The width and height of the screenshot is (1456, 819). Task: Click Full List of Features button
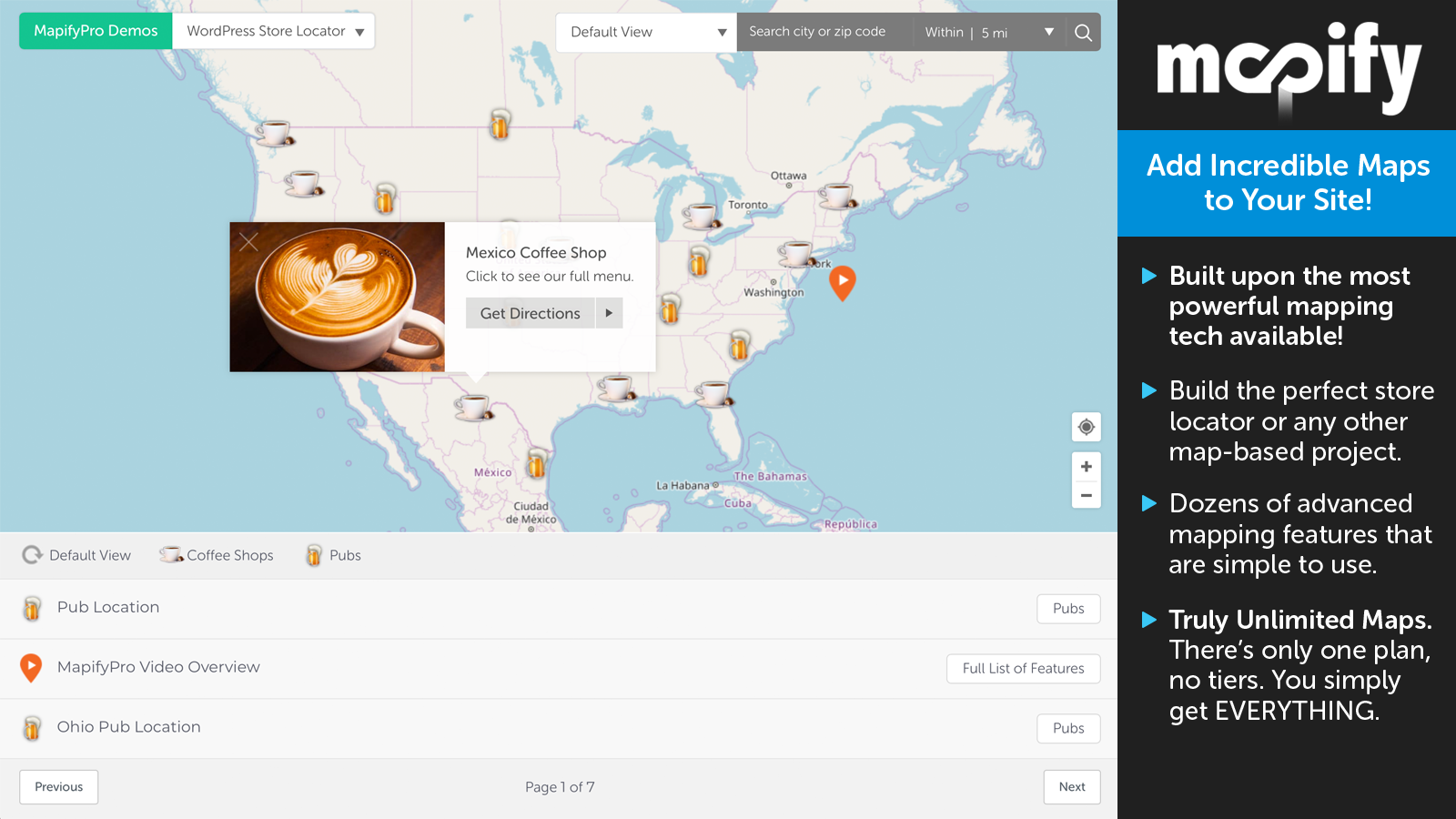pyautogui.click(x=1024, y=669)
